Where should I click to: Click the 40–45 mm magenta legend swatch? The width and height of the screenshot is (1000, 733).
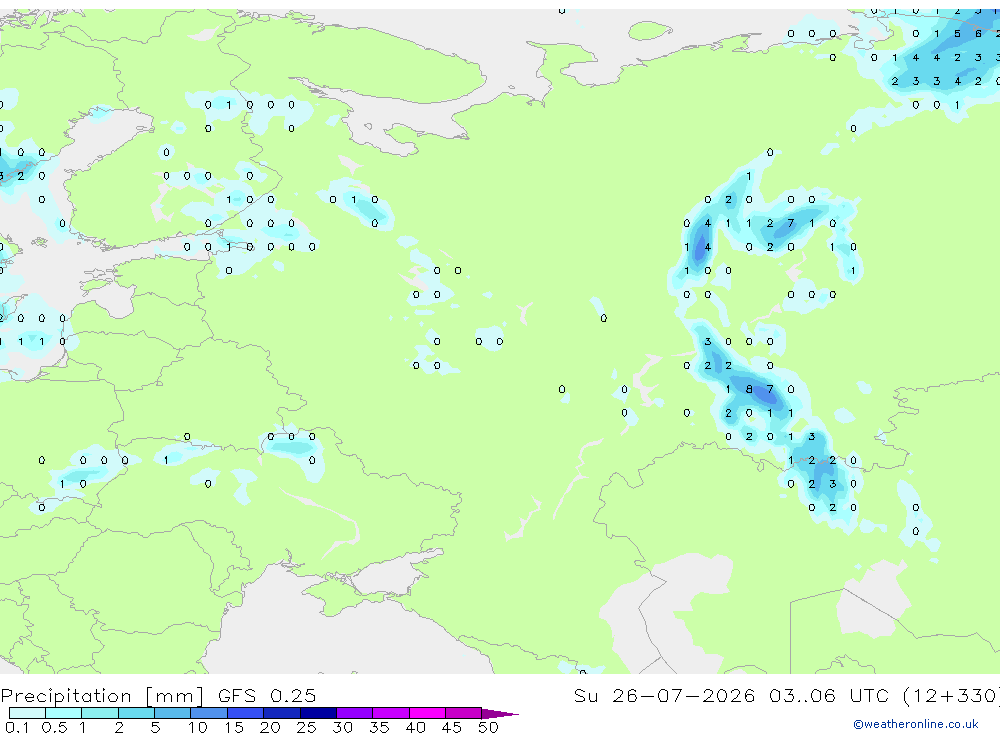(427, 713)
